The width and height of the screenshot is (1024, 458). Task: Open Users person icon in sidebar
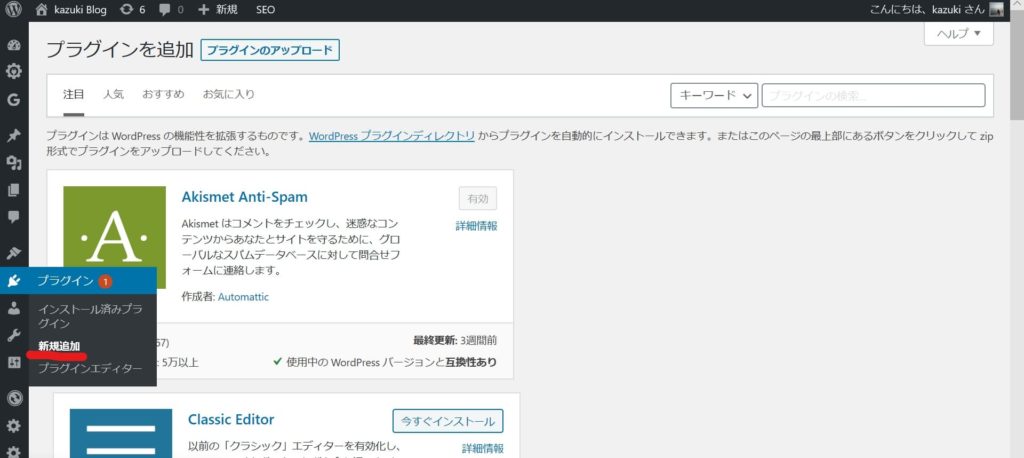tap(14, 308)
